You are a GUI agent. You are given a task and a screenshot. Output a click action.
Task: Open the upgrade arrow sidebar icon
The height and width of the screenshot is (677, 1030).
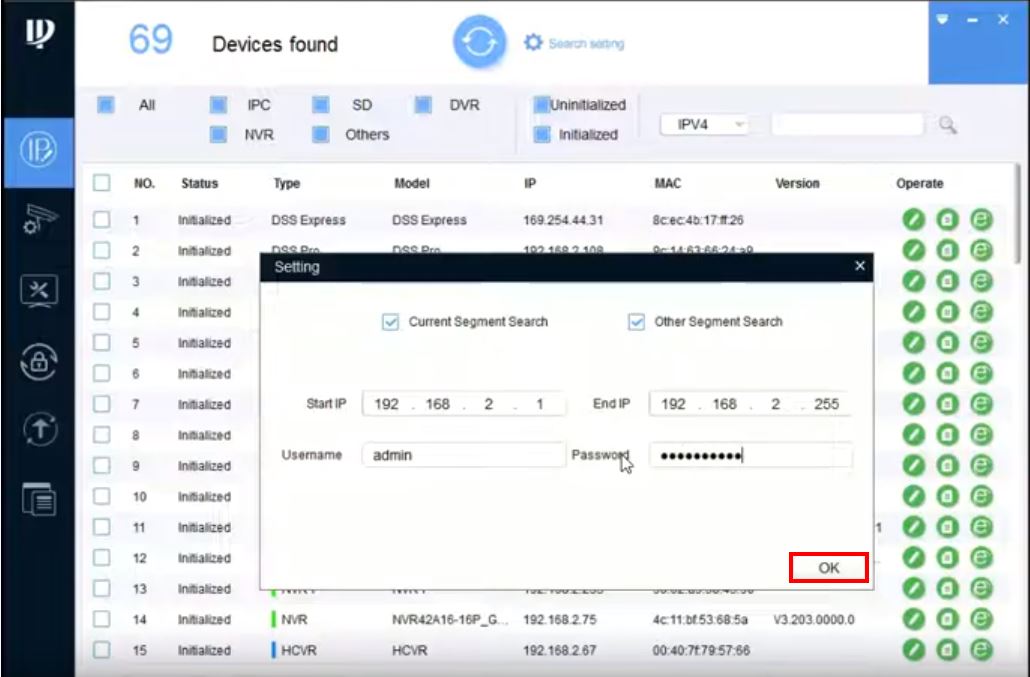click(x=37, y=430)
